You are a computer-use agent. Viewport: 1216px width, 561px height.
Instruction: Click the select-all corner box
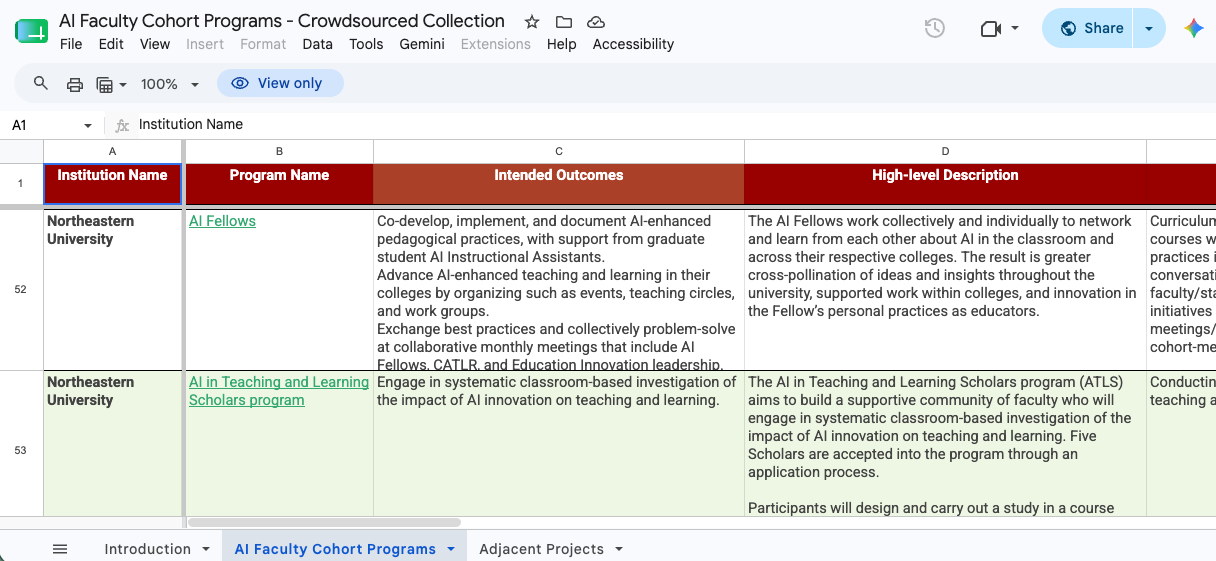click(21, 151)
